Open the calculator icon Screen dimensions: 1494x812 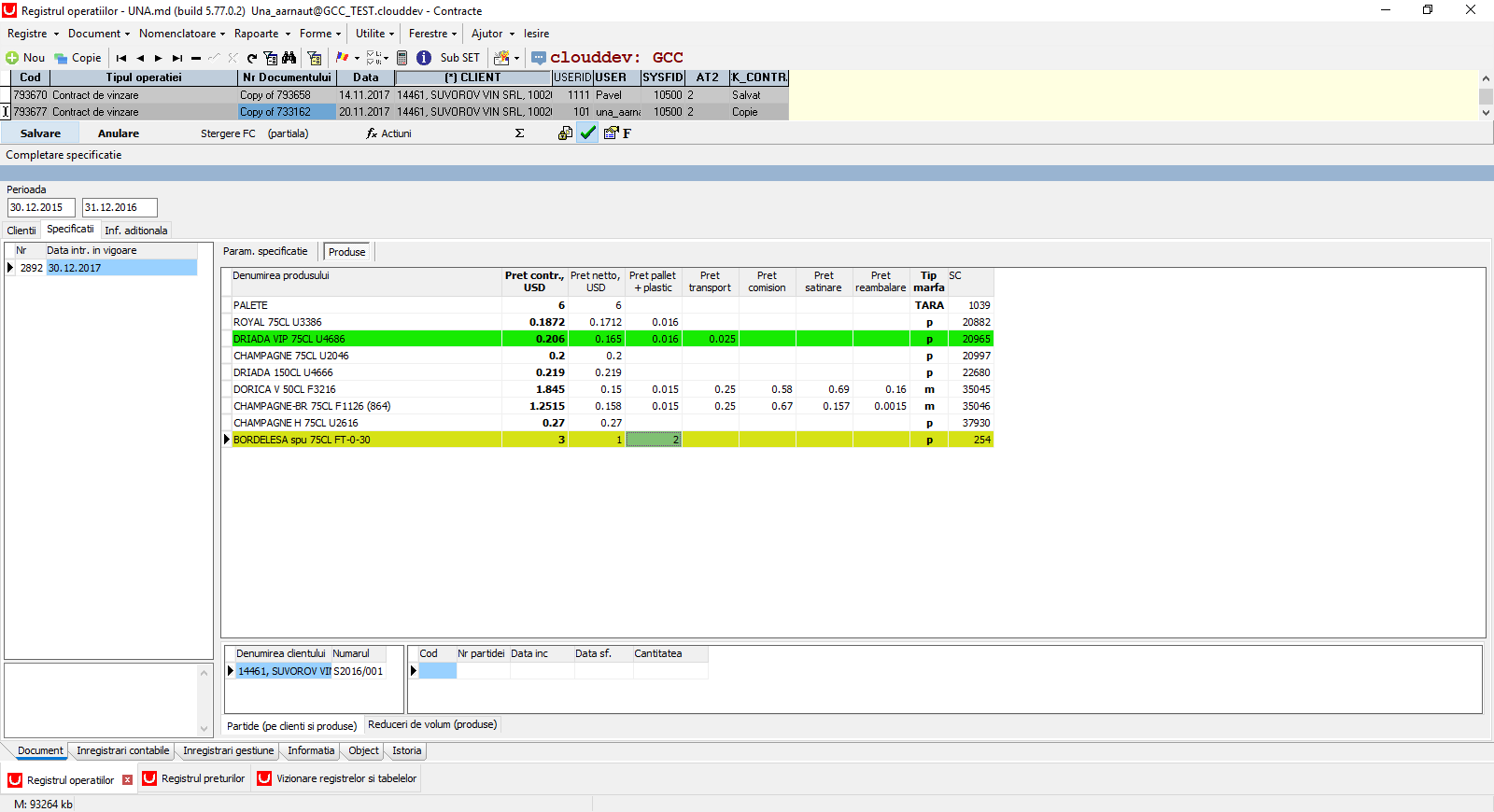tap(402, 58)
